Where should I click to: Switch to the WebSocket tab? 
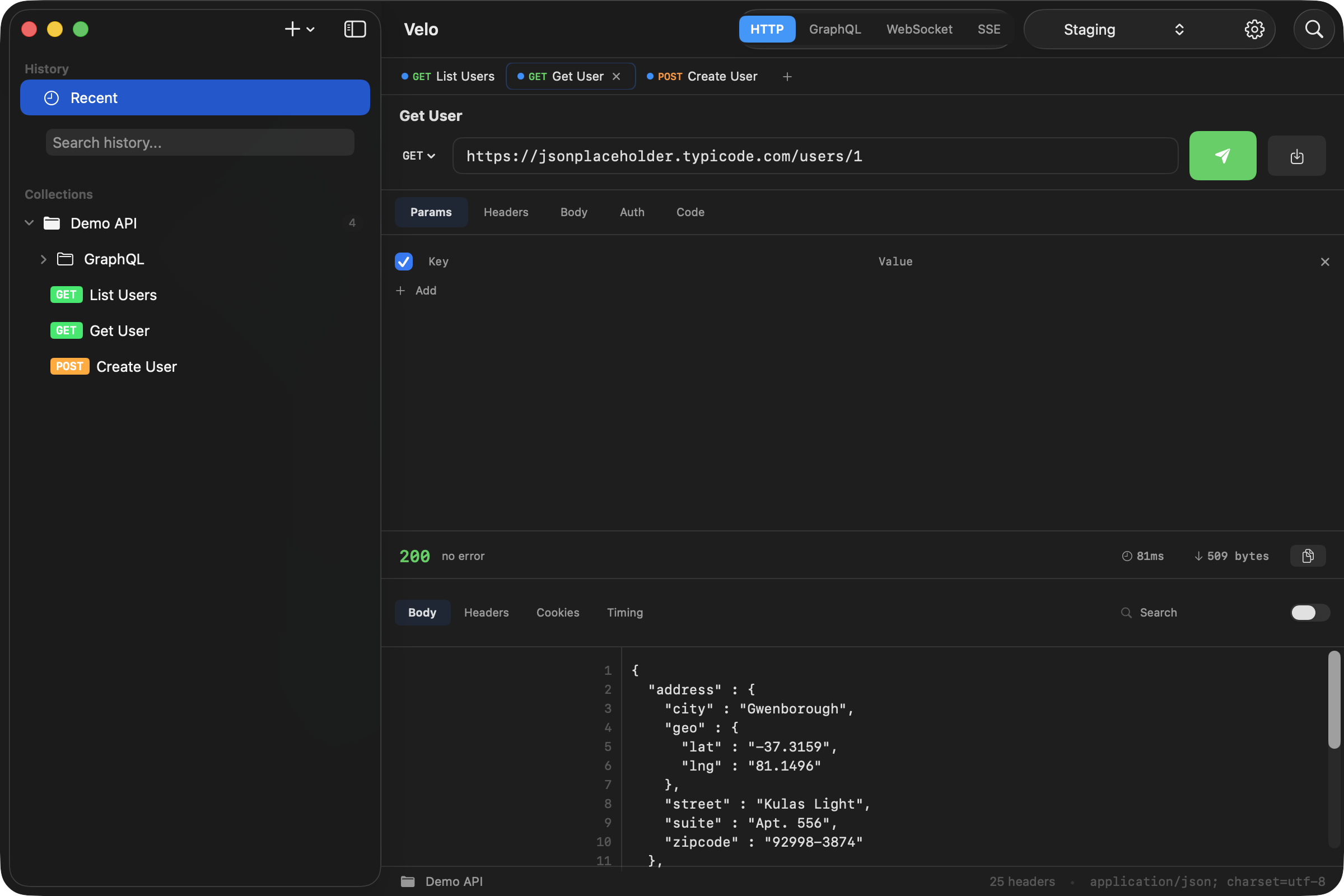click(919, 29)
